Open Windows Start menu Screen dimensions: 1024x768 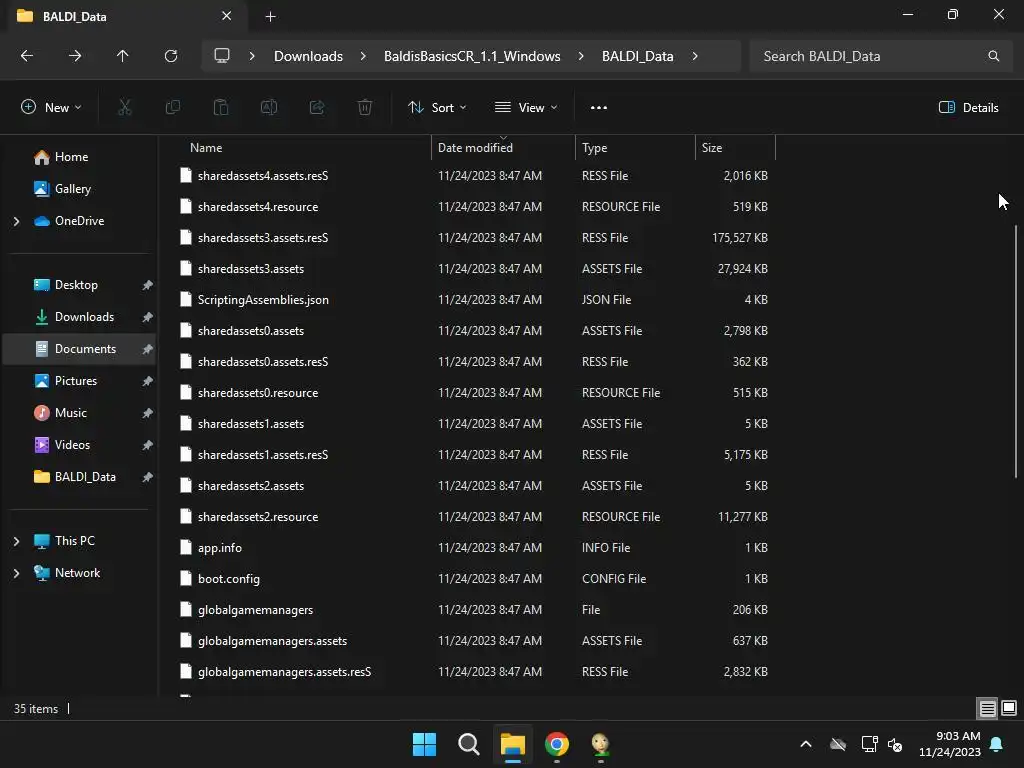click(x=424, y=744)
